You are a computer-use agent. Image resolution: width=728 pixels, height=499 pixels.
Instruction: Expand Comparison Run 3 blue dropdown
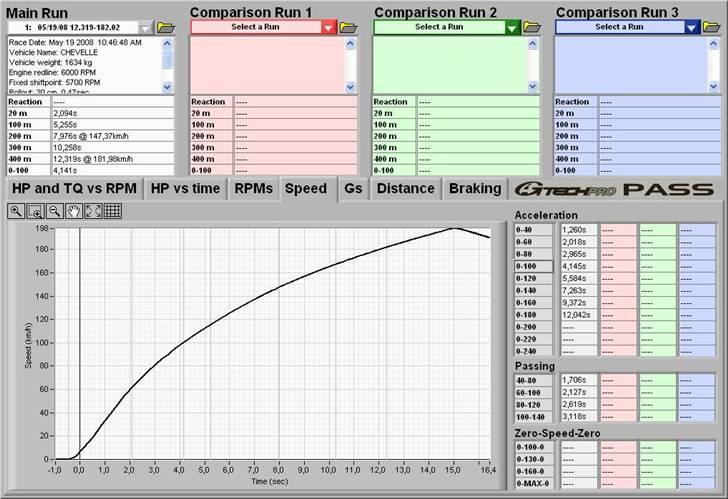coord(691,28)
